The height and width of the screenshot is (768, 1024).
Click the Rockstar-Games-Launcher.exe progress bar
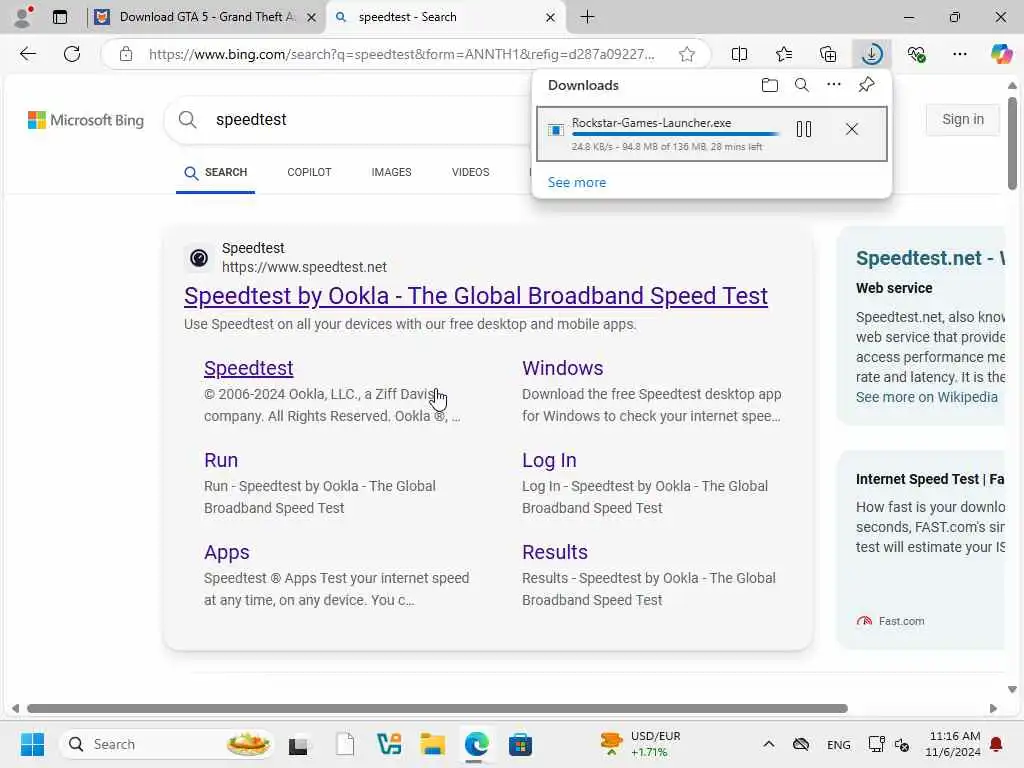pos(675,135)
